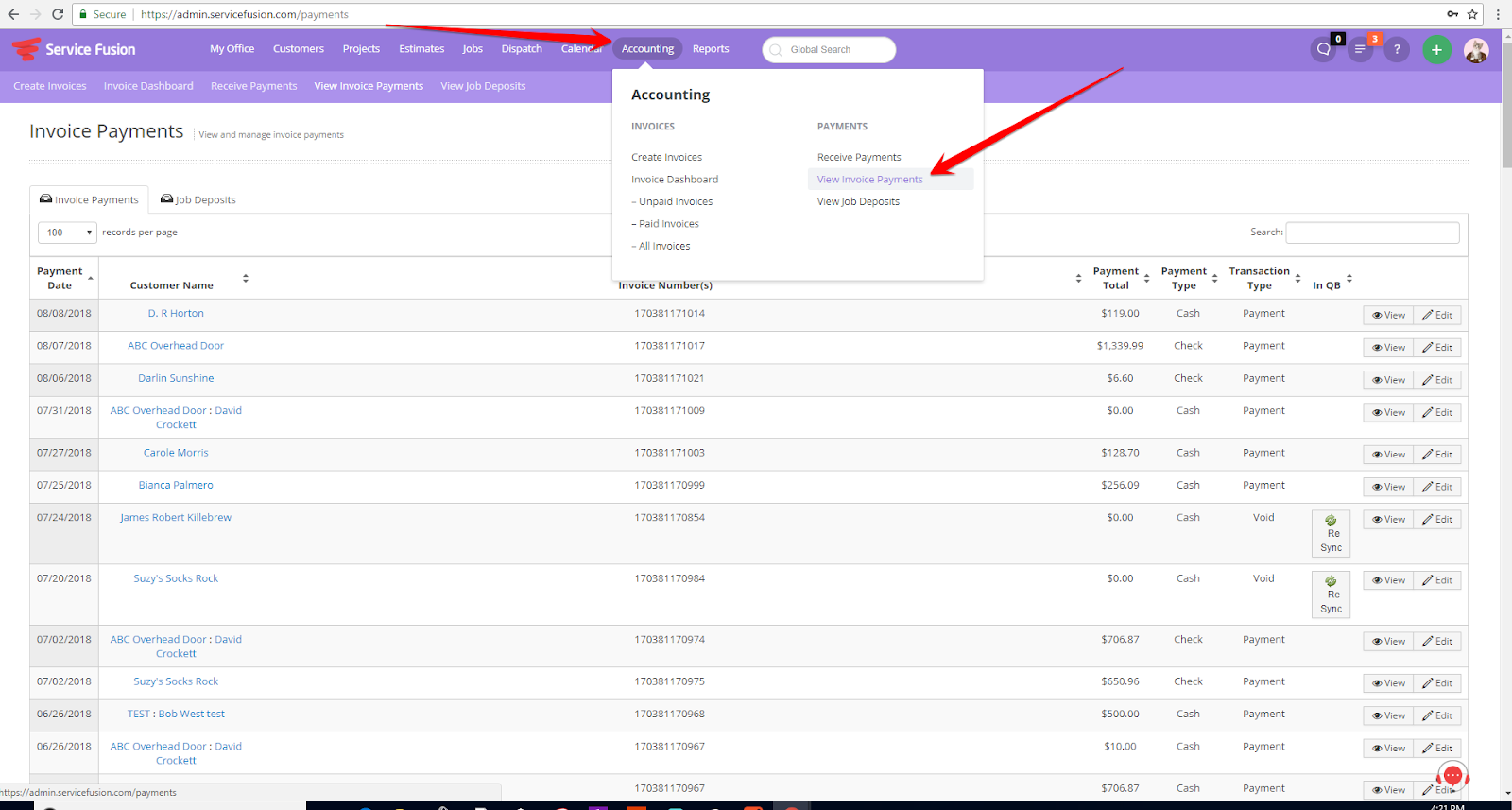Open the Reports menu
Screen dimensions: 1512x810
click(711, 49)
